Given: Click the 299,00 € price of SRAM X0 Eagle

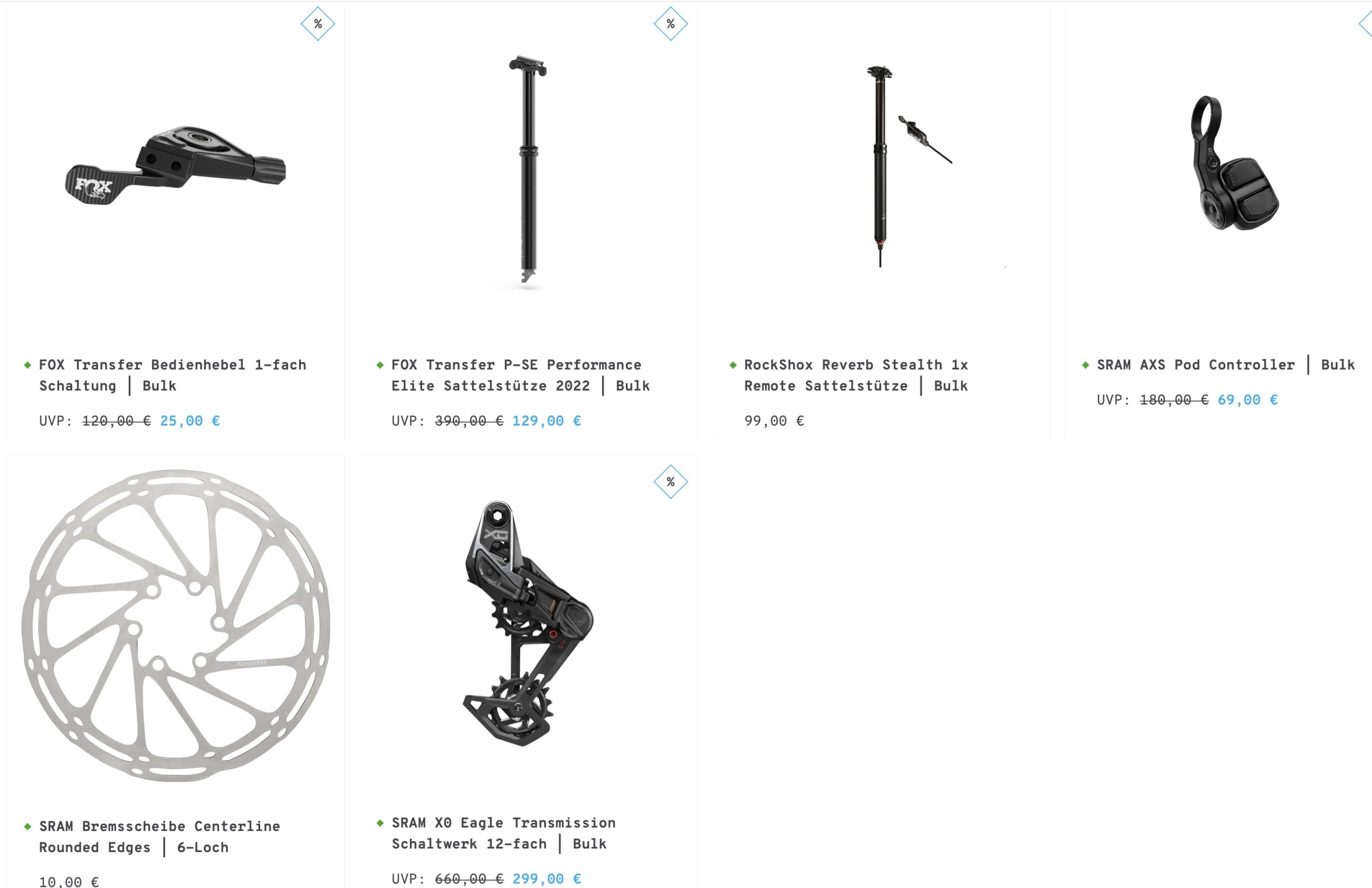Looking at the screenshot, I should pyautogui.click(x=547, y=878).
